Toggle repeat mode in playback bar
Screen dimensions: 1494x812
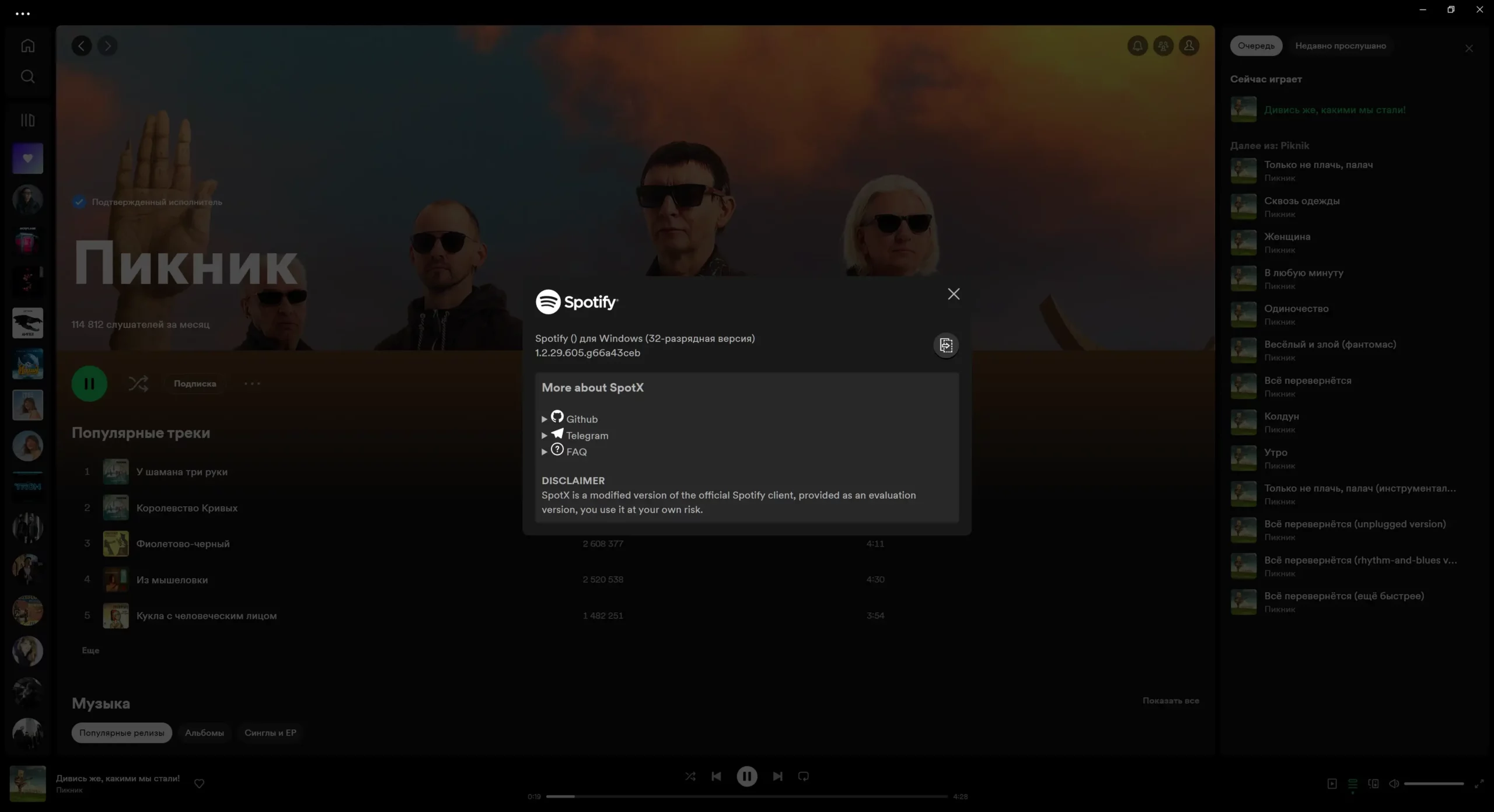click(803, 776)
